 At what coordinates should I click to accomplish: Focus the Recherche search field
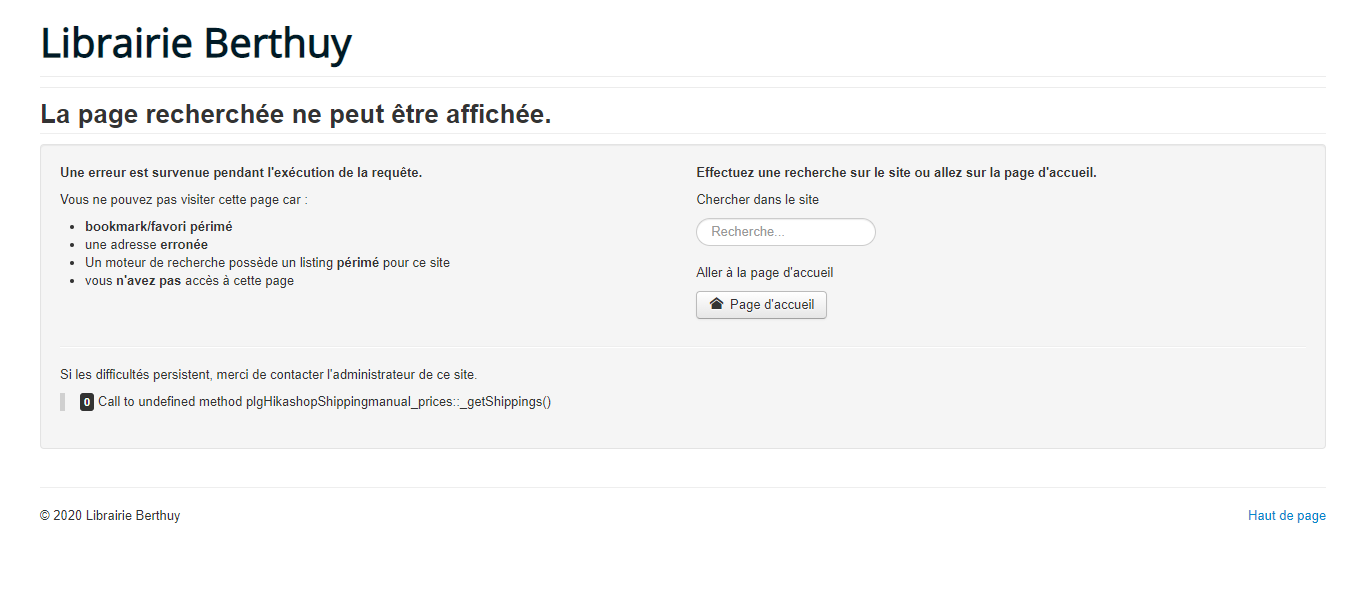[786, 232]
